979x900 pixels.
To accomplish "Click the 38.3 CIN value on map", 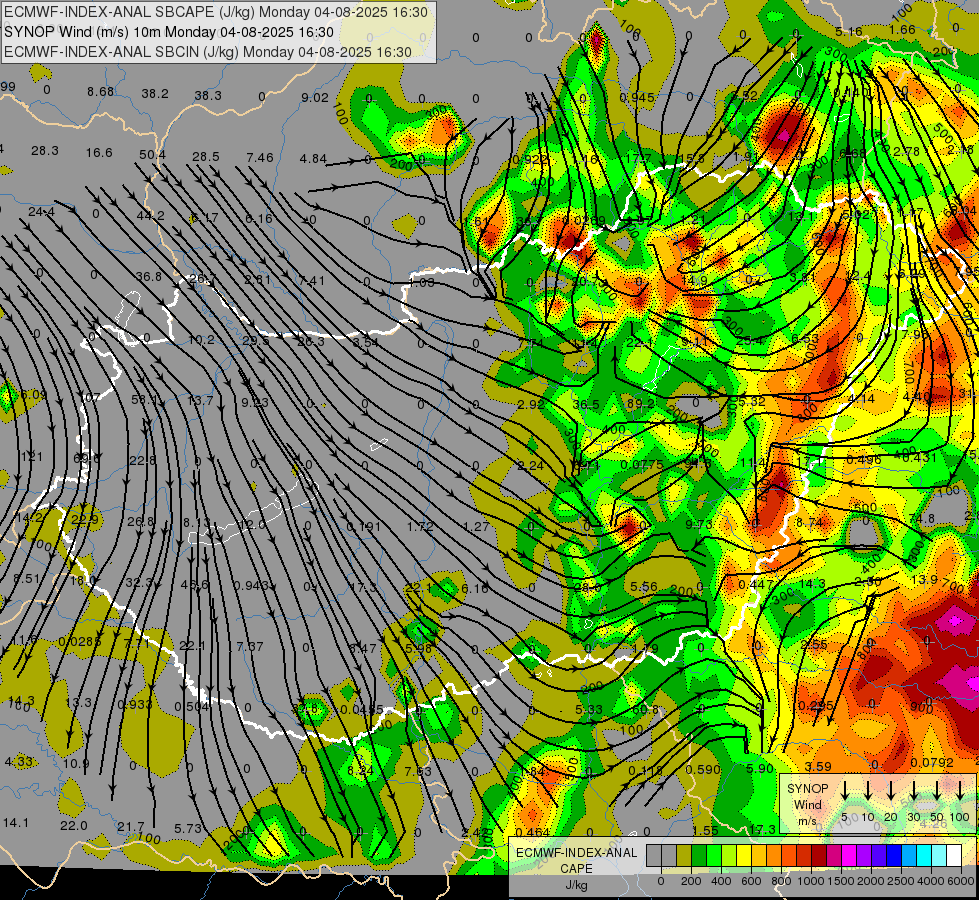I will pos(208,96).
